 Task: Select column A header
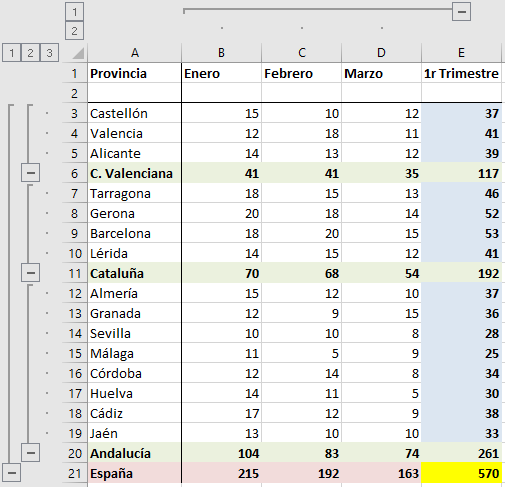click(135, 53)
